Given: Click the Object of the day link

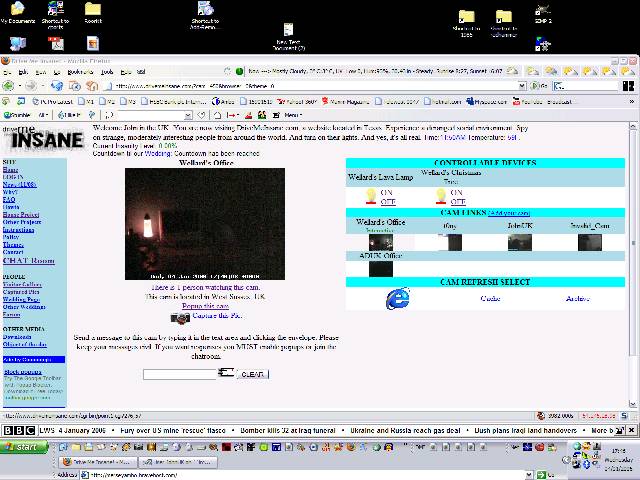Looking at the screenshot, I should (x=24, y=344).
